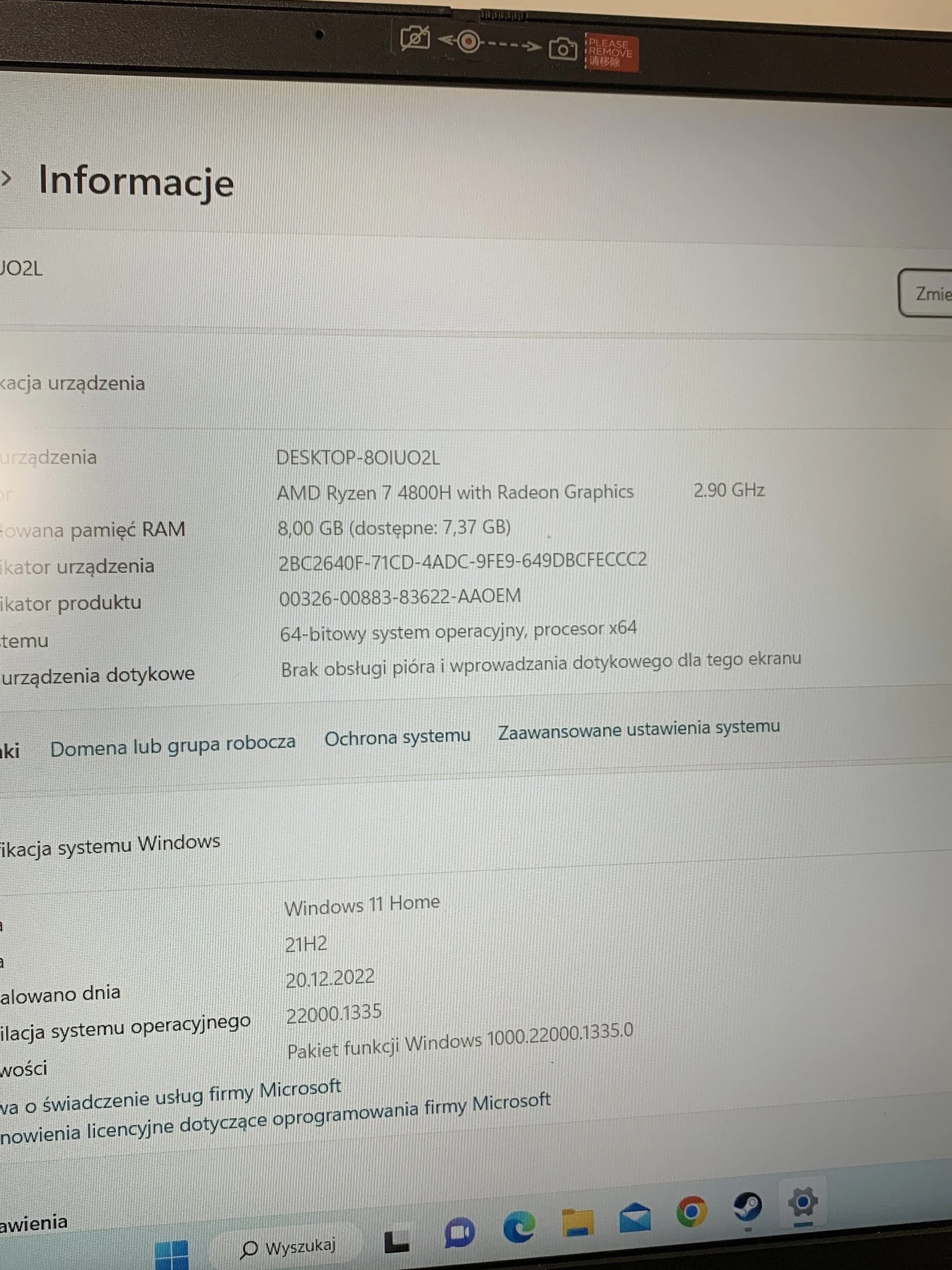
Task: Select device ID 2BC2640F-71CD-4ADC-9FE9-649DBCFECCC2
Action: pos(462,561)
